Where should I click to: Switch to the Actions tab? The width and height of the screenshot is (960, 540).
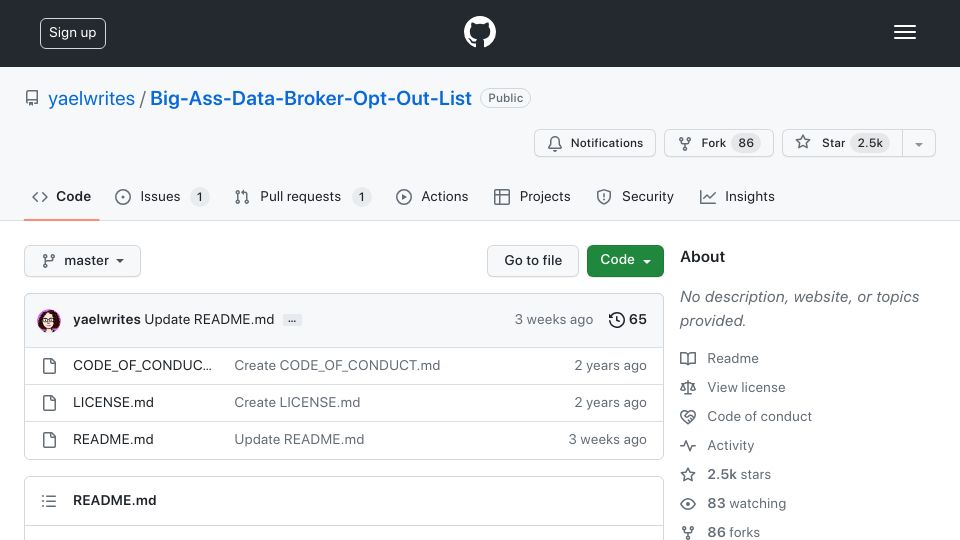click(x=432, y=197)
